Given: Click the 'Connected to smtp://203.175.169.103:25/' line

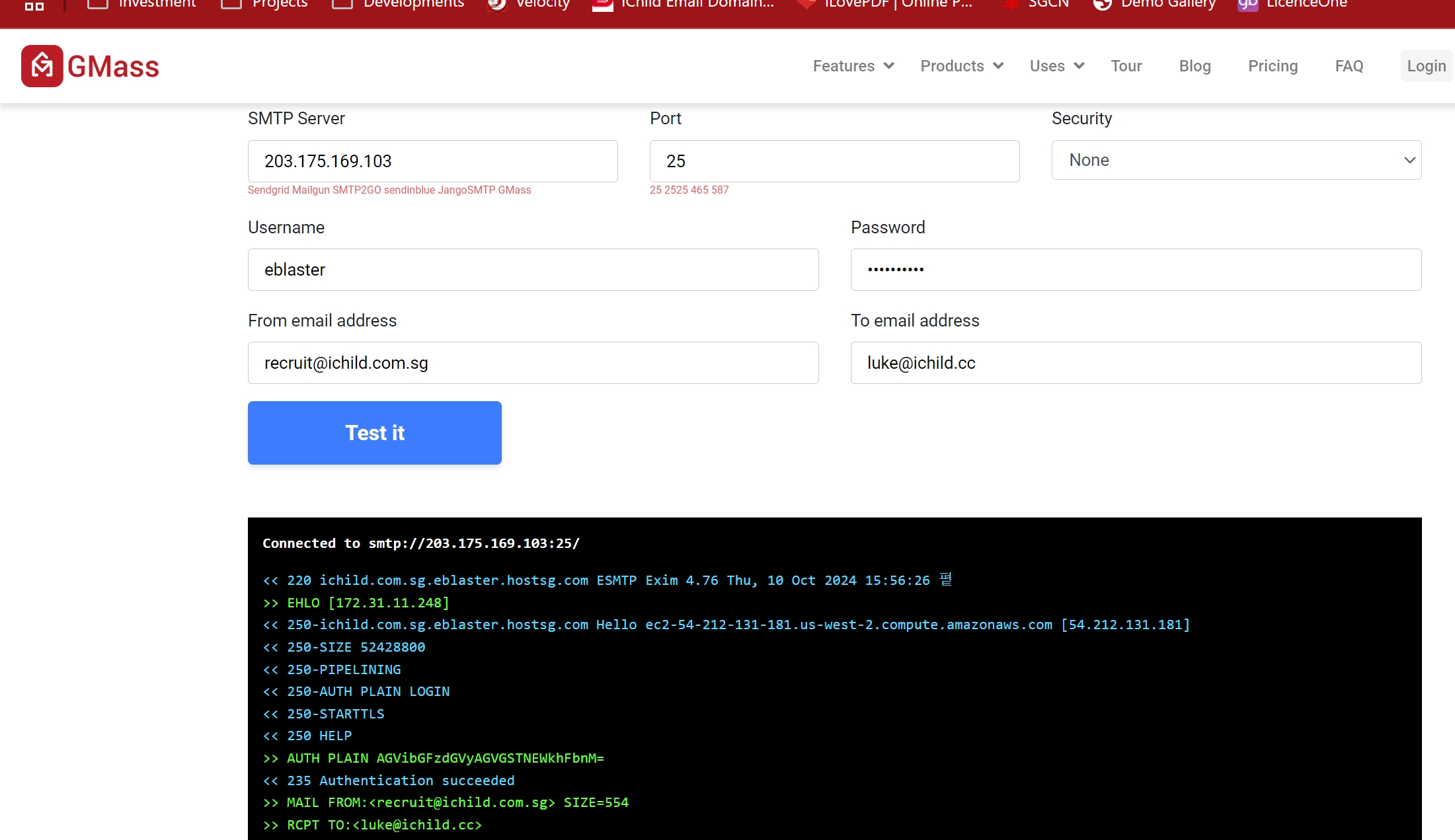Looking at the screenshot, I should click(x=421, y=543).
